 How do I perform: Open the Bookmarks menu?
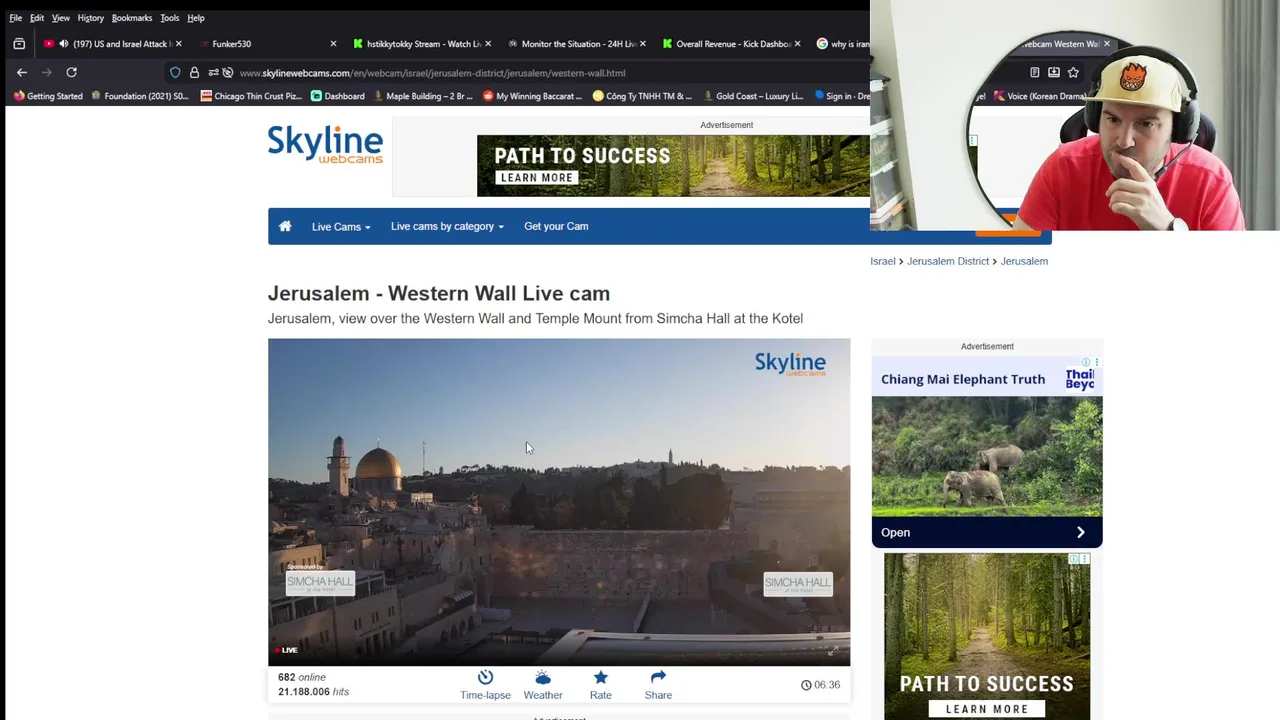coord(132,18)
